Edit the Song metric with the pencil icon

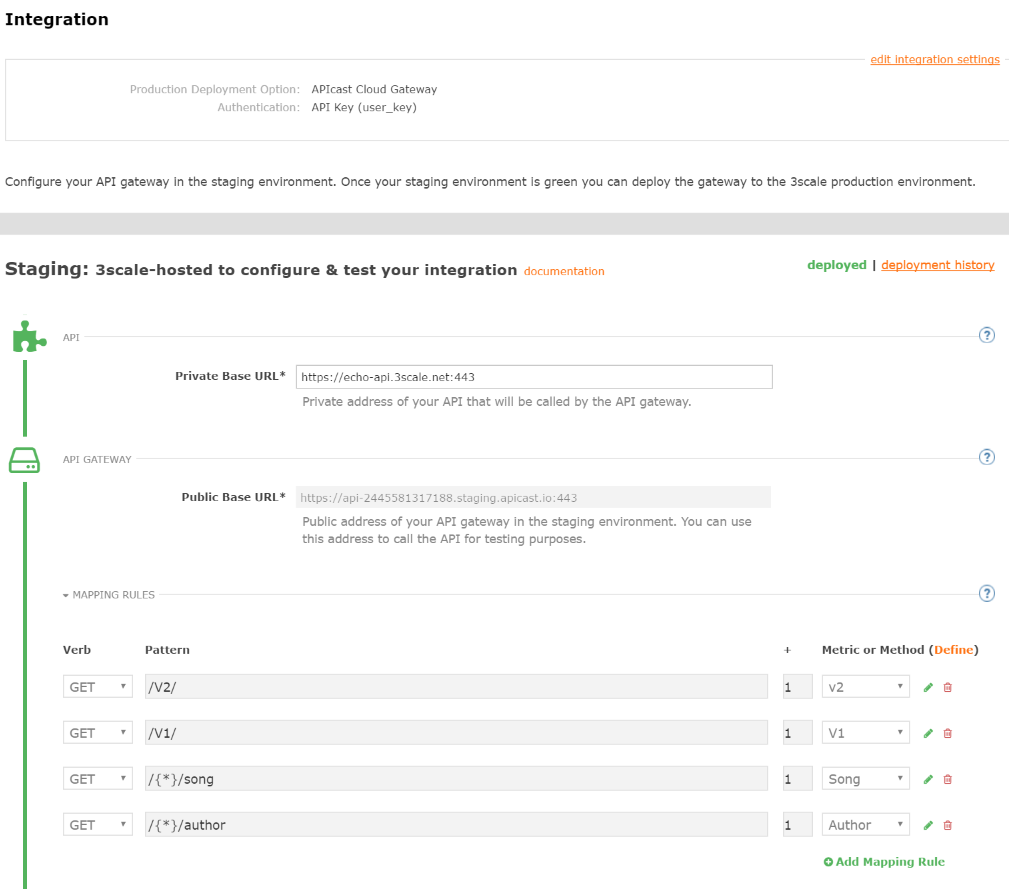coord(926,778)
